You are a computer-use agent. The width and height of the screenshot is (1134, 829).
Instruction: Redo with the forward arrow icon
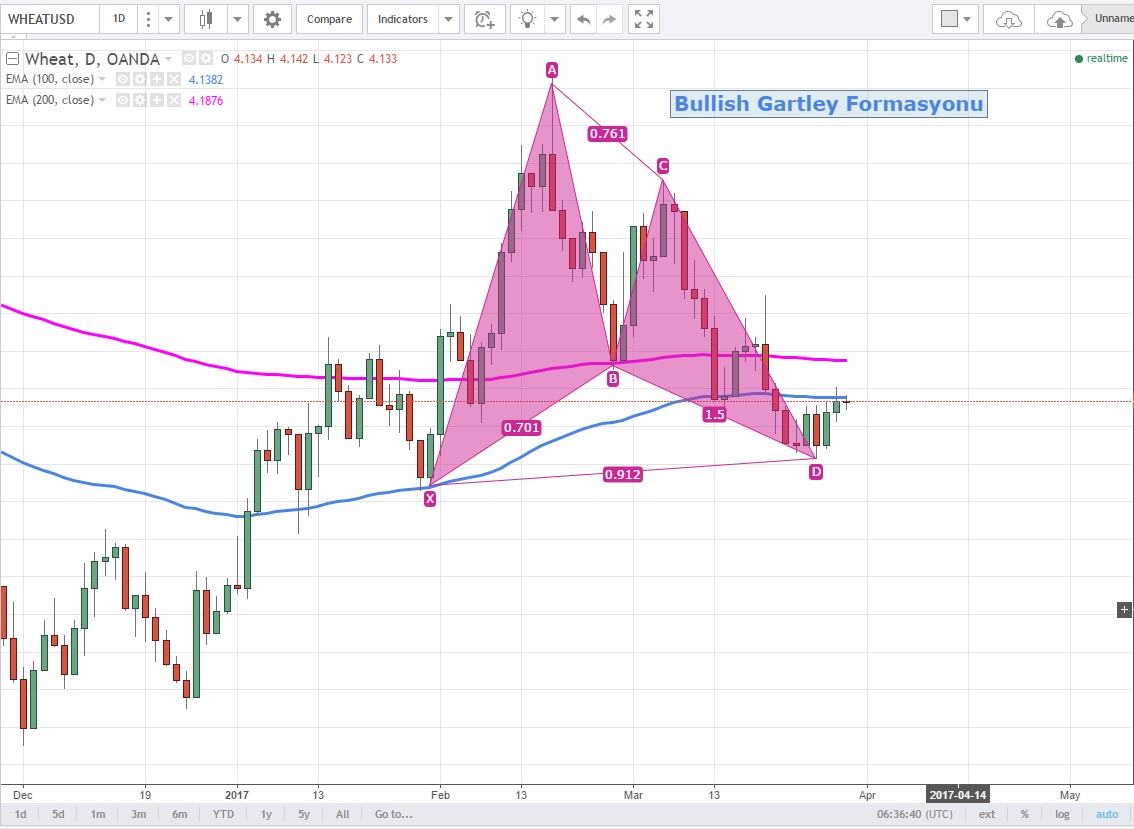607,19
